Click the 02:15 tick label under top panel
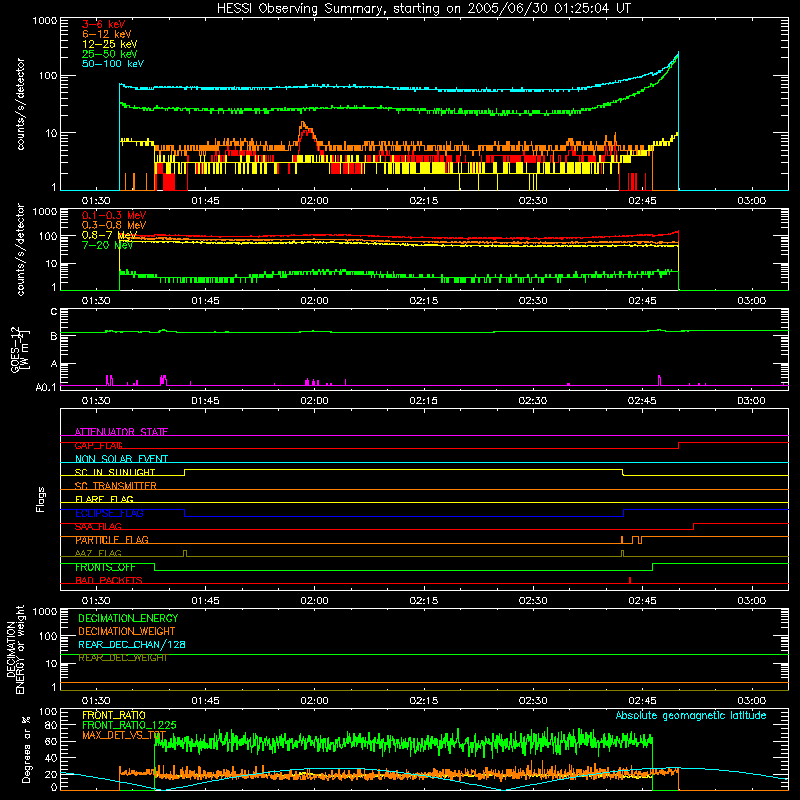The width and height of the screenshot is (800, 800). tap(423, 201)
